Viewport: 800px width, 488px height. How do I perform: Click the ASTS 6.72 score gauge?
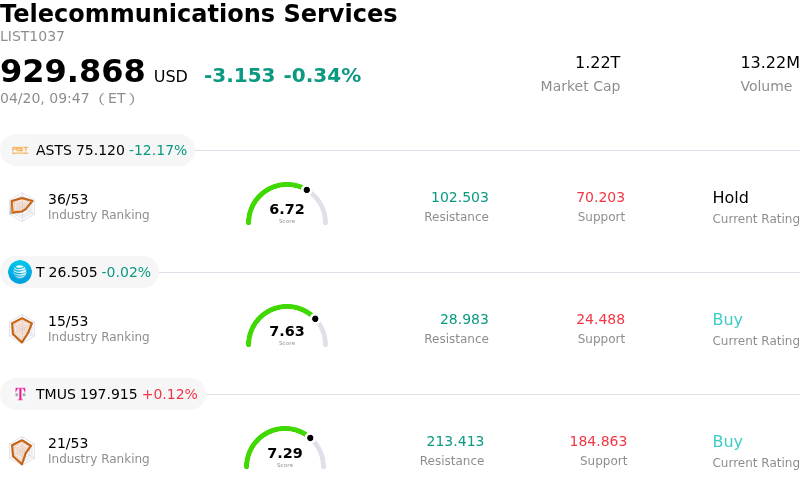[287, 206]
